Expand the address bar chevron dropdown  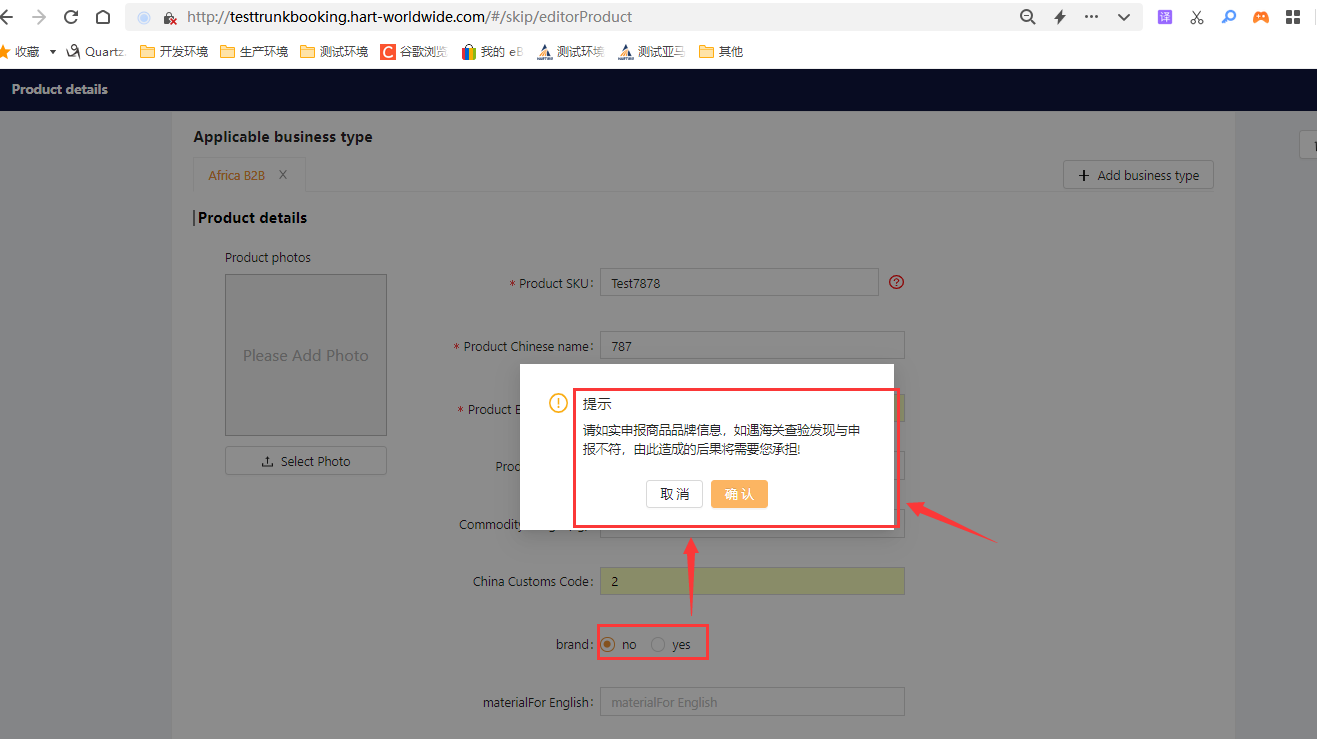(x=1124, y=17)
